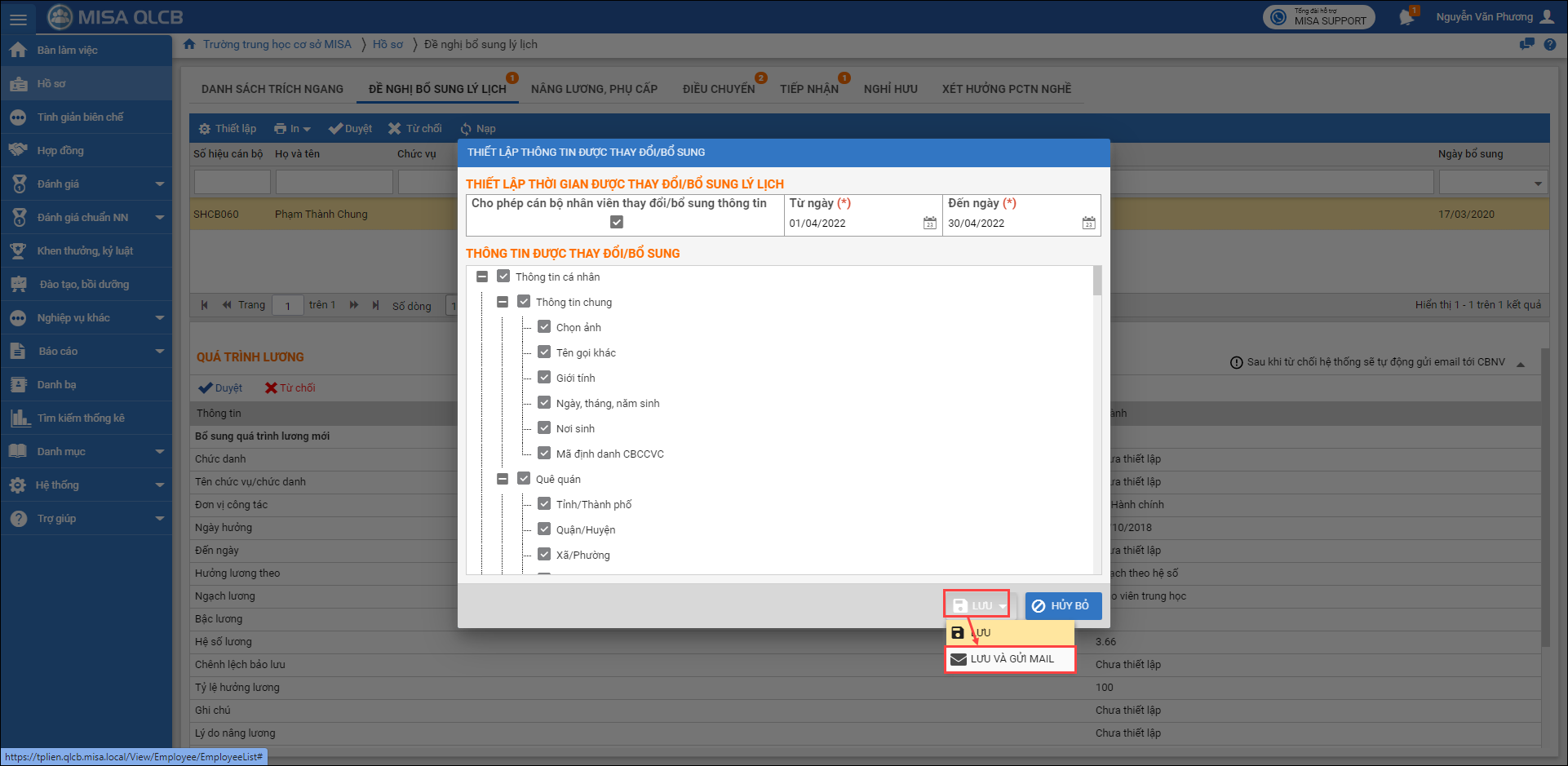
Task: Uncheck the Chọn ảnh checkbox
Action: point(544,327)
